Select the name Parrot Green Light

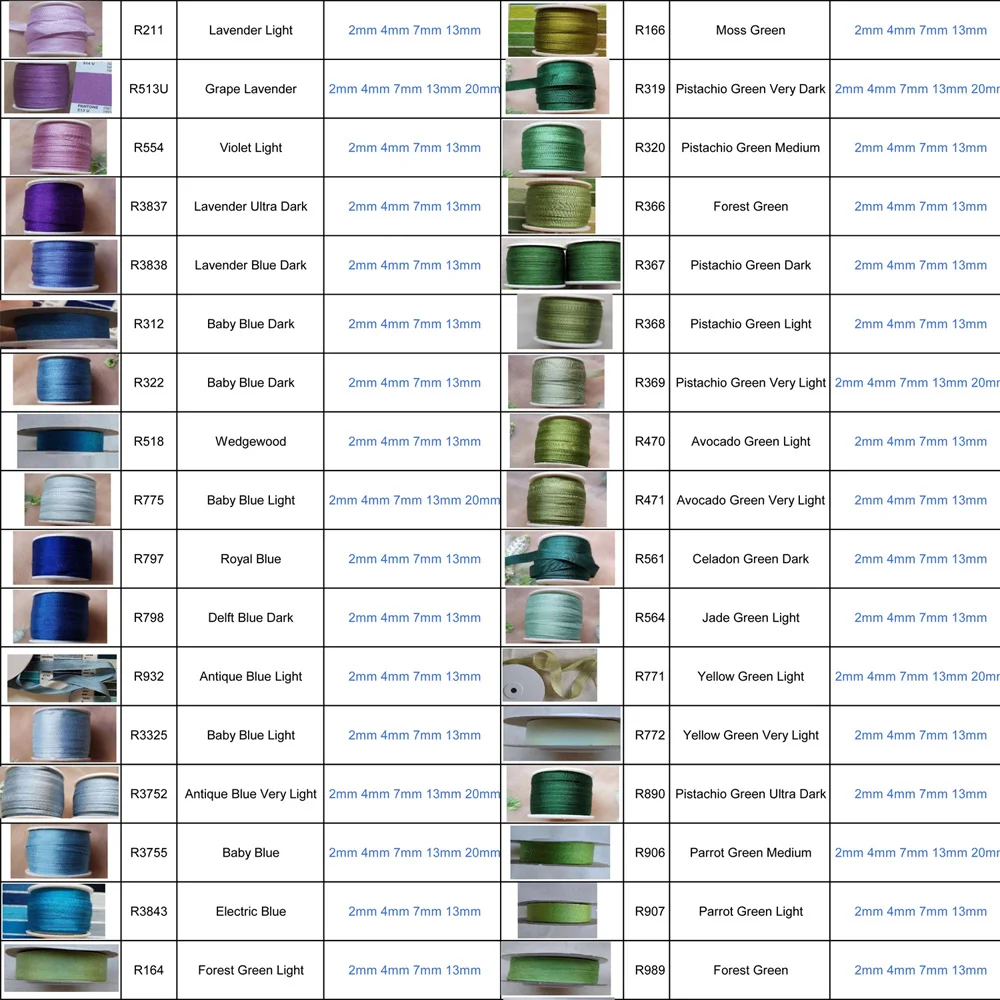click(x=751, y=911)
